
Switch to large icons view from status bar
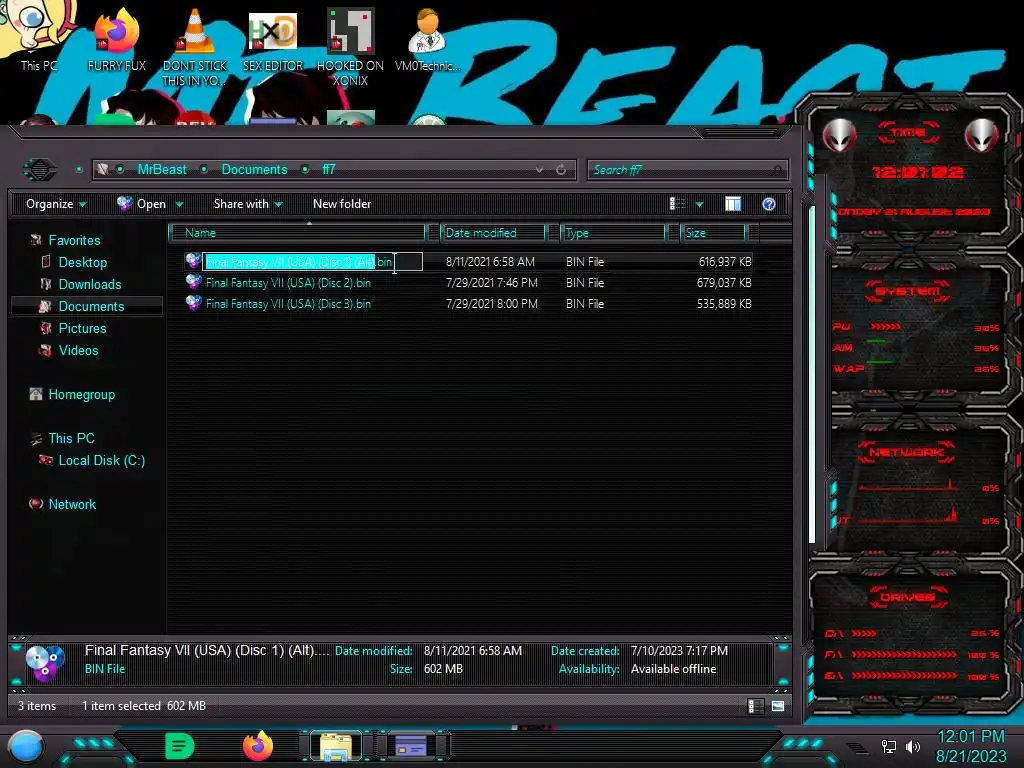pyautogui.click(x=778, y=706)
